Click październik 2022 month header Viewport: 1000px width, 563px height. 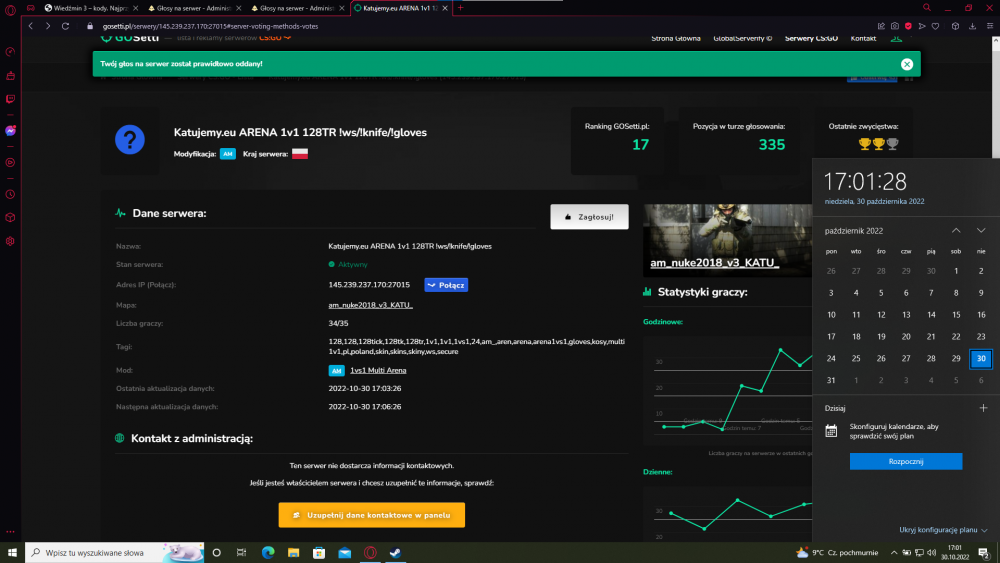(853, 231)
